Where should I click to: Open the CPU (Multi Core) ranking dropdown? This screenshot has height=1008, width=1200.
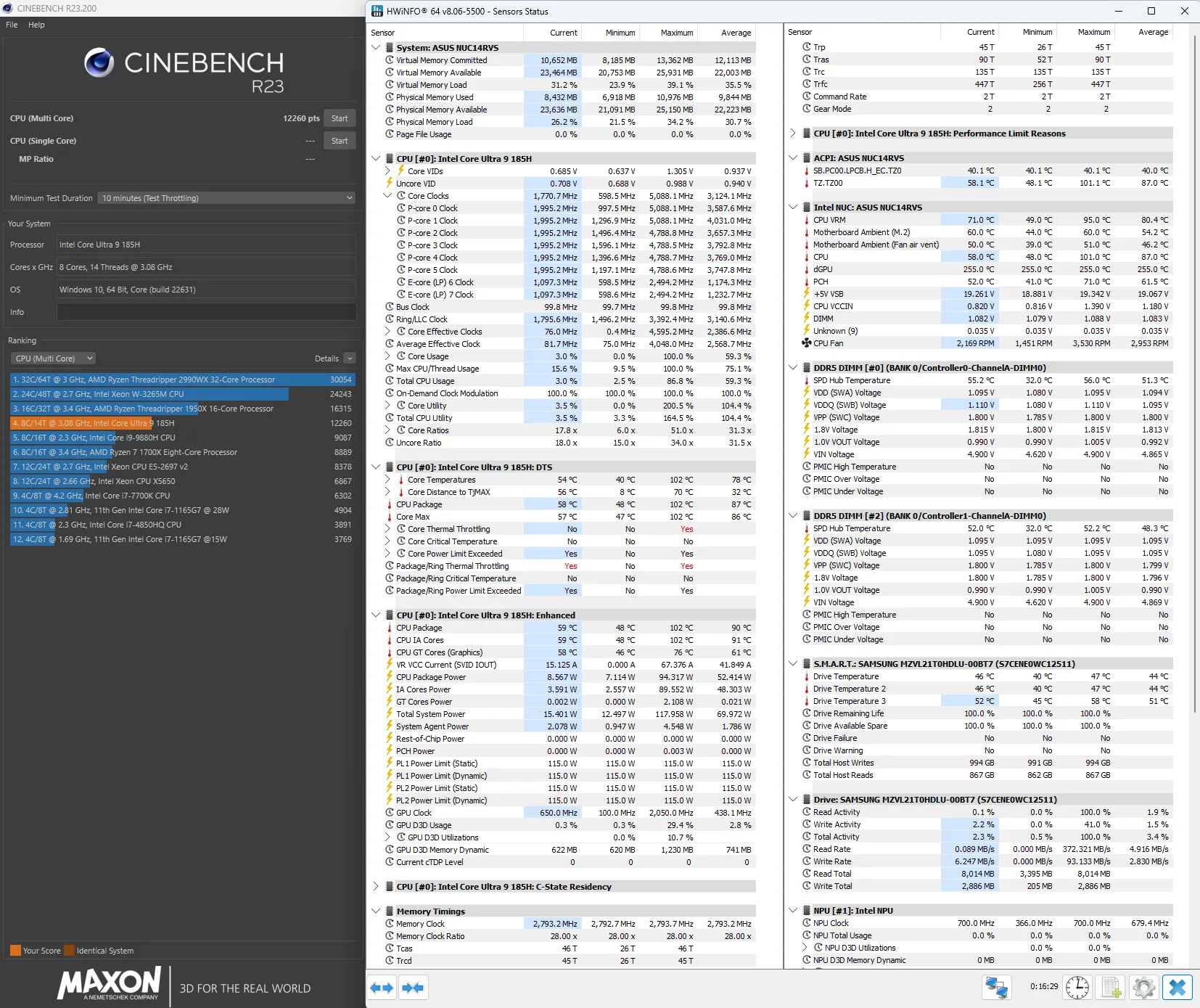coord(53,358)
